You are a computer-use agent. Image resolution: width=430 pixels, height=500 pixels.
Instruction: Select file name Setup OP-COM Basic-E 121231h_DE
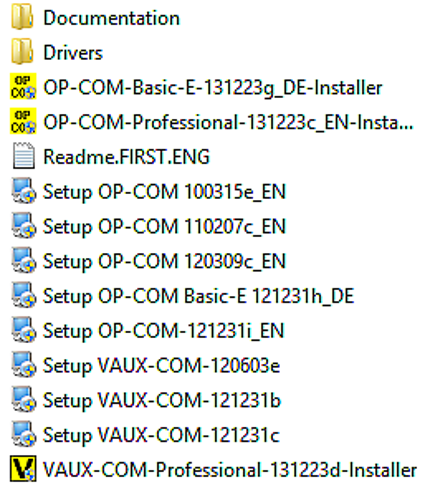(199, 296)
